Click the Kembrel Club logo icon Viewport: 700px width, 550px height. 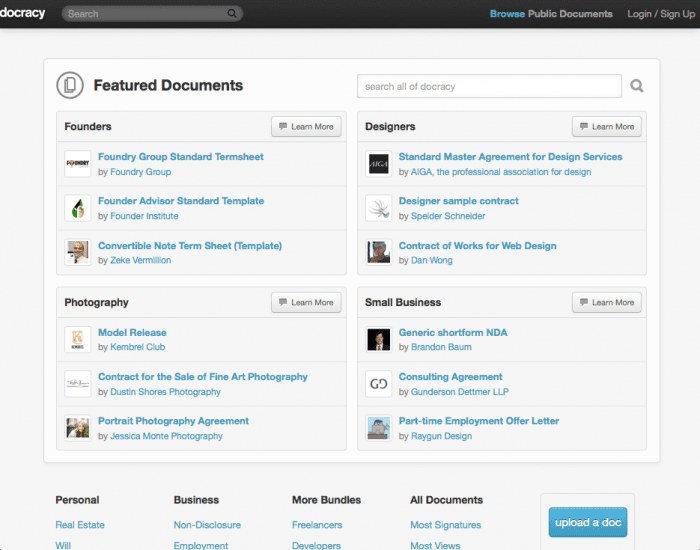tap(78, 340)
